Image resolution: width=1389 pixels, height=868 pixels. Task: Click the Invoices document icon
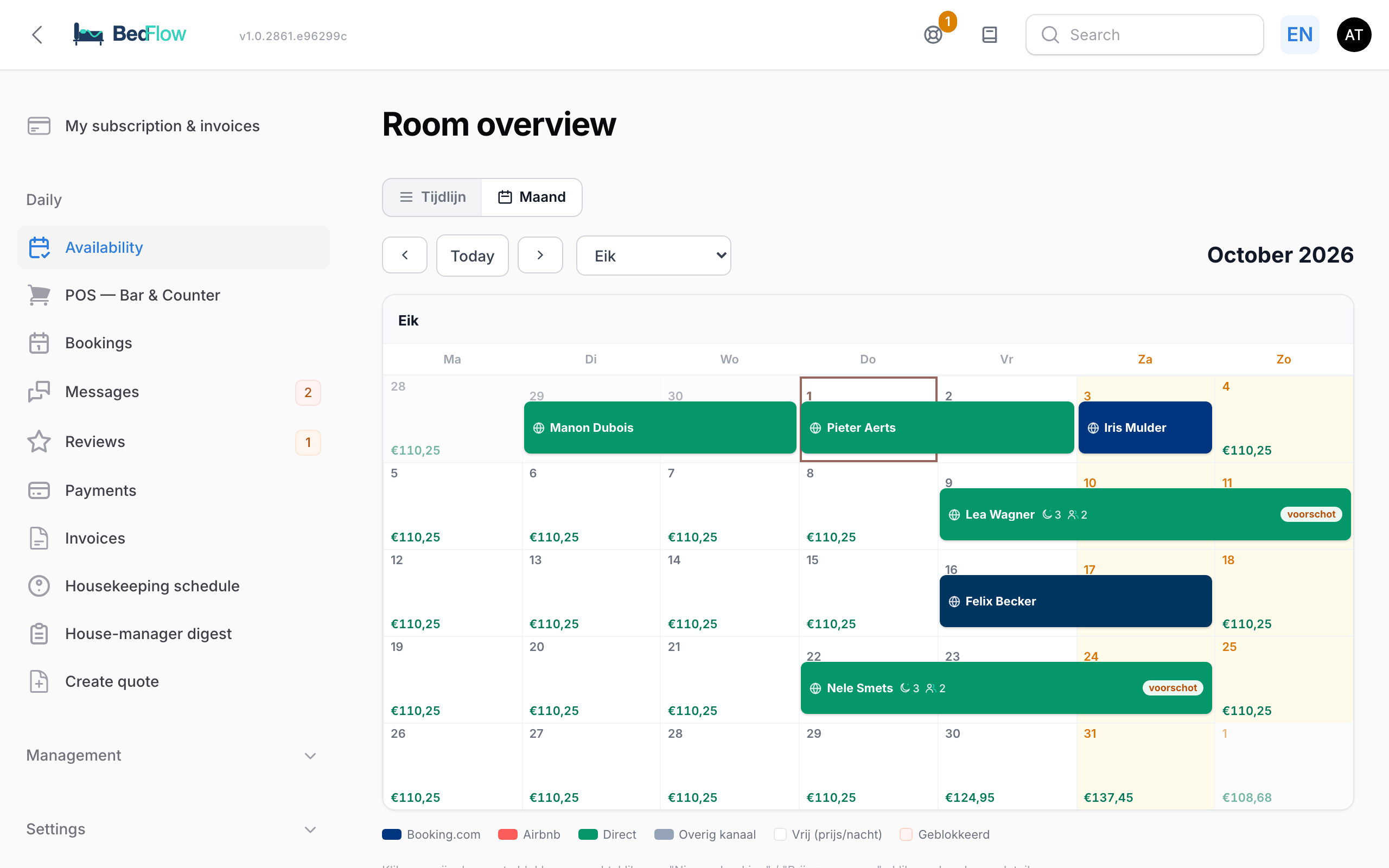point(39,538)
